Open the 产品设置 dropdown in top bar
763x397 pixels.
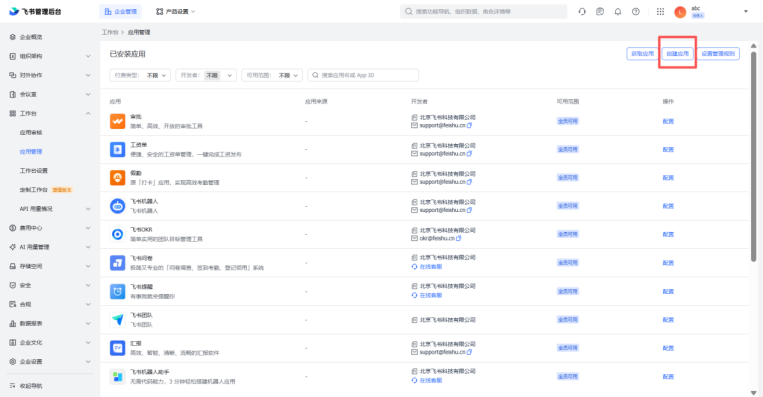click(176, 11)
